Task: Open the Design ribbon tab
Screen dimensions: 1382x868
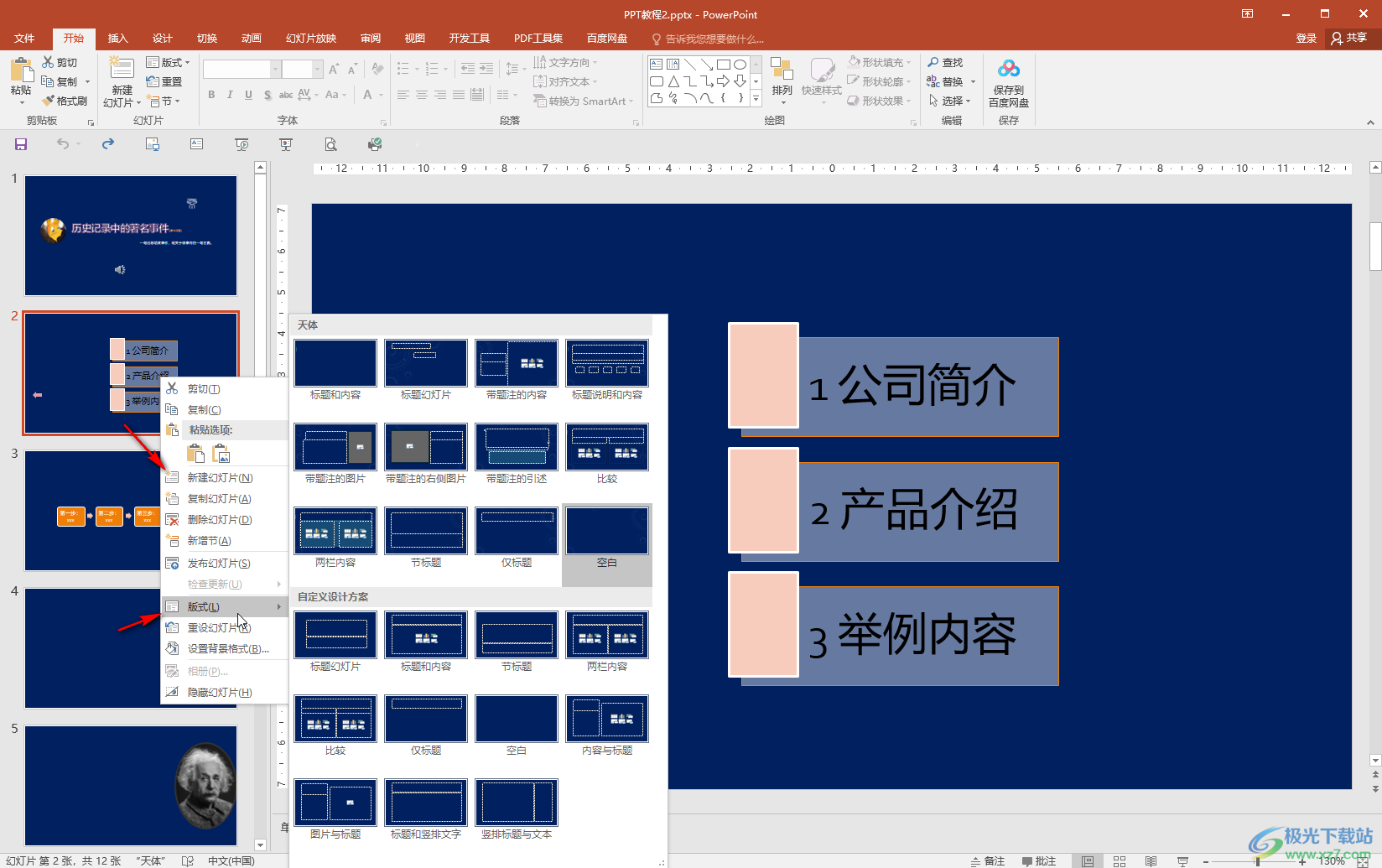Action: pos(162,39)
